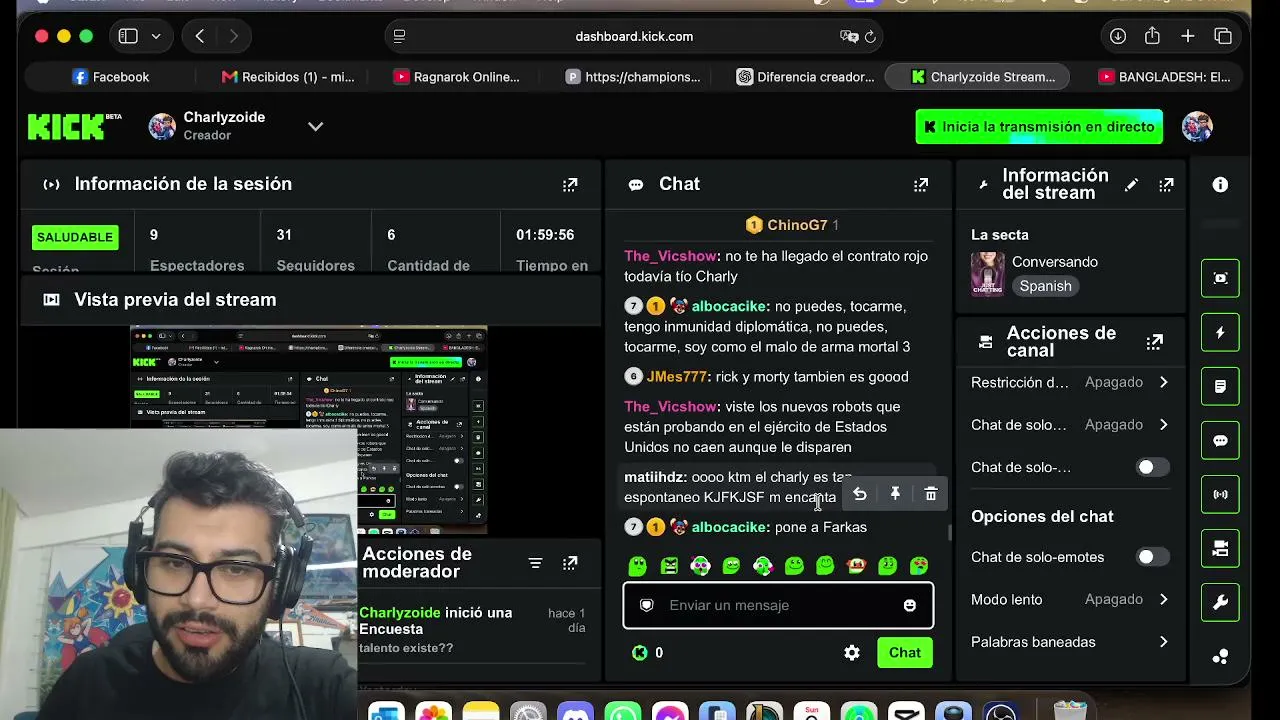Image resolution: width=1280 pixels, height=720 pixels.
Task: Open the emoji picker in the message box
Action: [x=909, y=605]
